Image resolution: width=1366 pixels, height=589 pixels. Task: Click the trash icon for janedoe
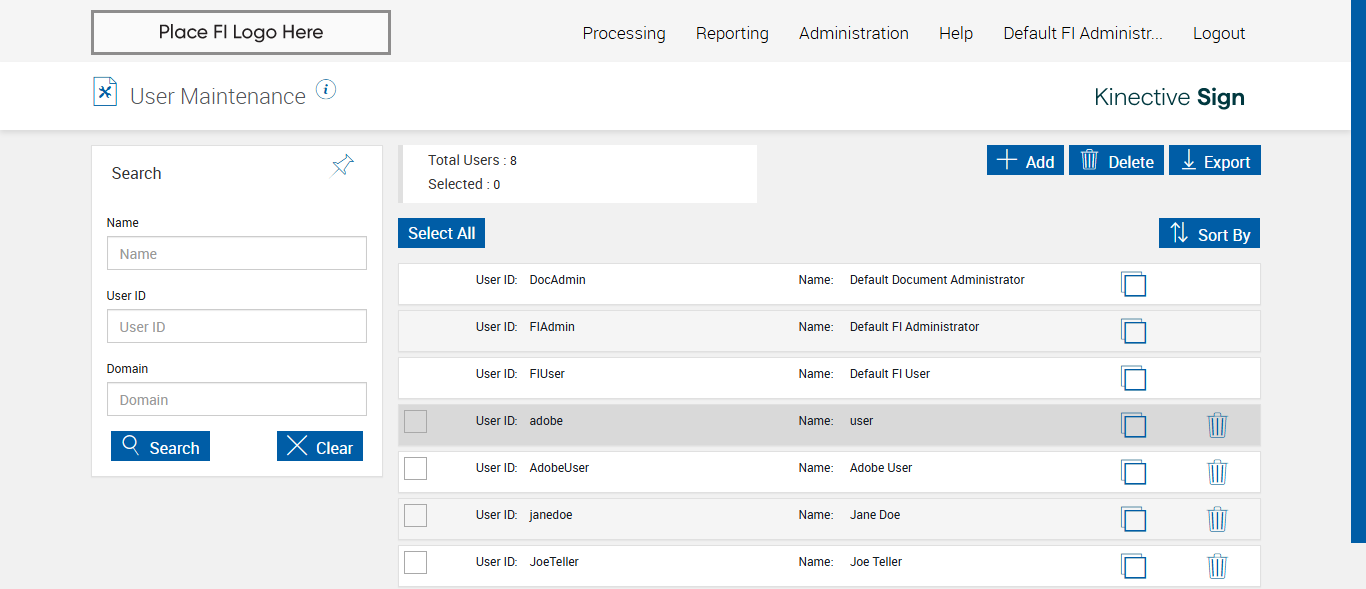pyautogui.click(x=1217, y=519)
